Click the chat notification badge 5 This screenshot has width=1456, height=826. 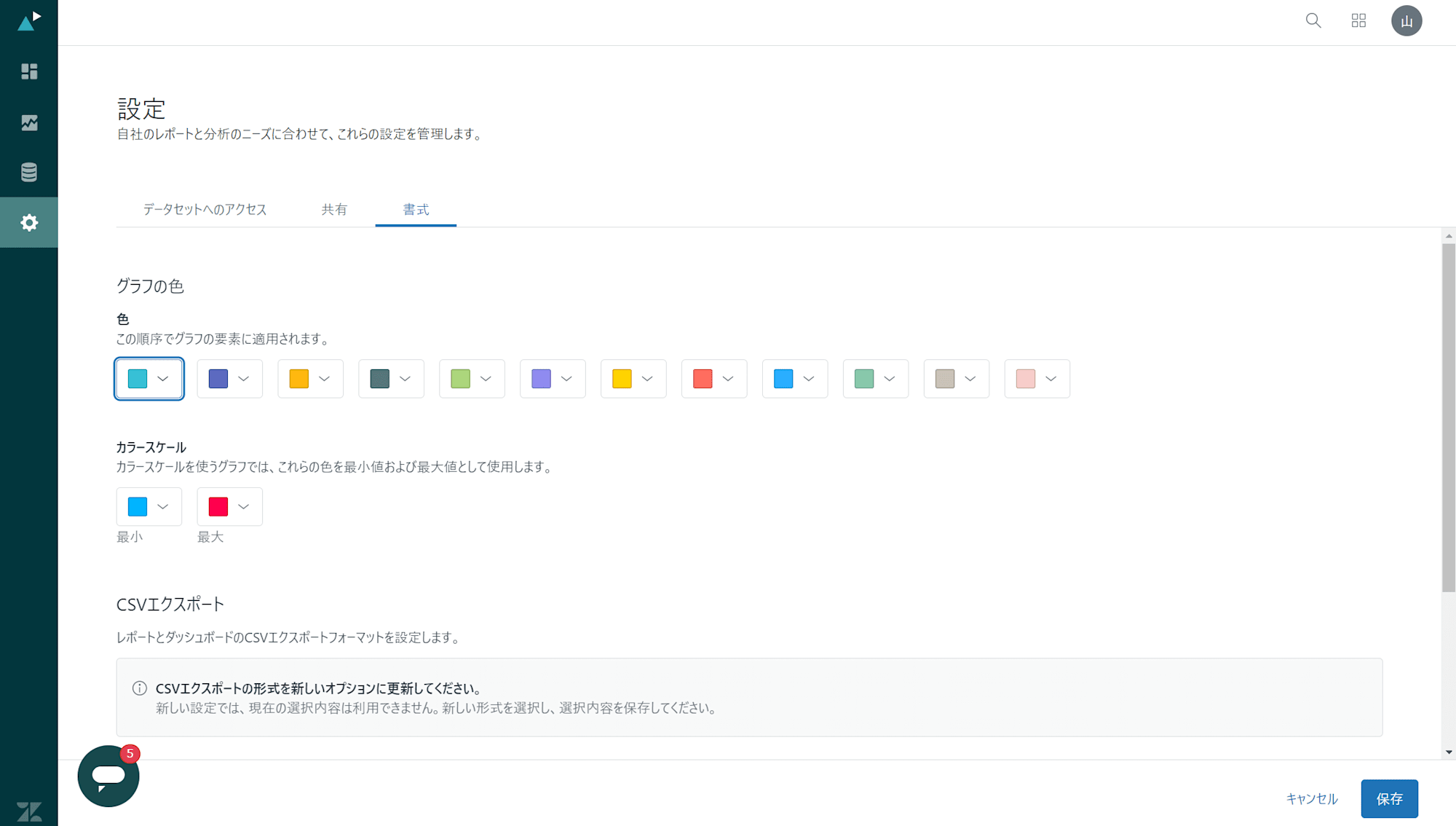pos(130,754)
